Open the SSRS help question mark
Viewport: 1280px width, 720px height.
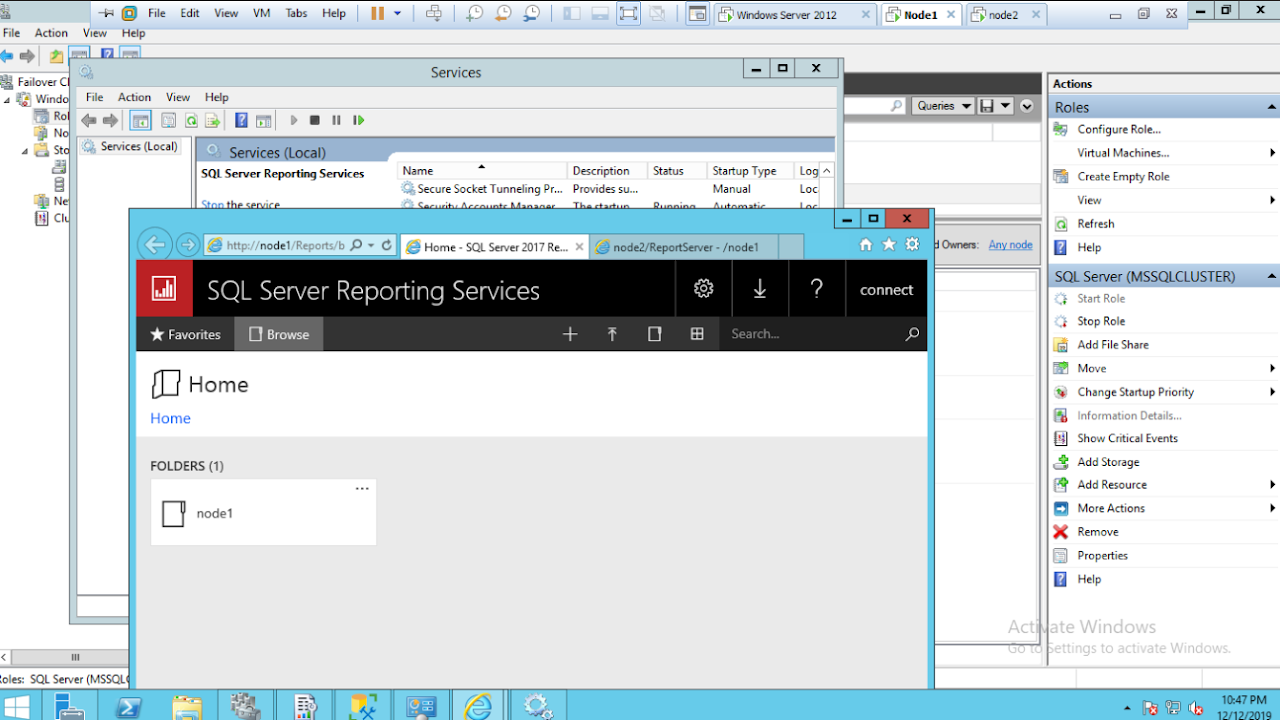817,289
